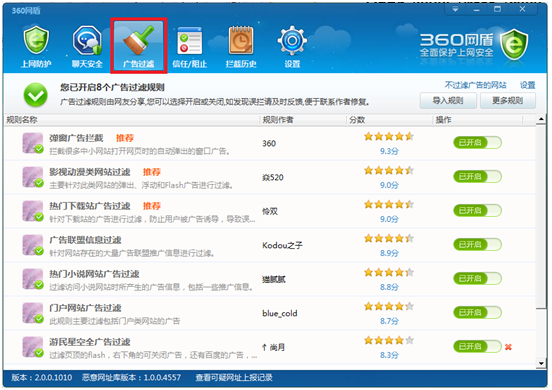Click the green checkmark status icon
The image size is (552, 390).
tap(36, 95)
